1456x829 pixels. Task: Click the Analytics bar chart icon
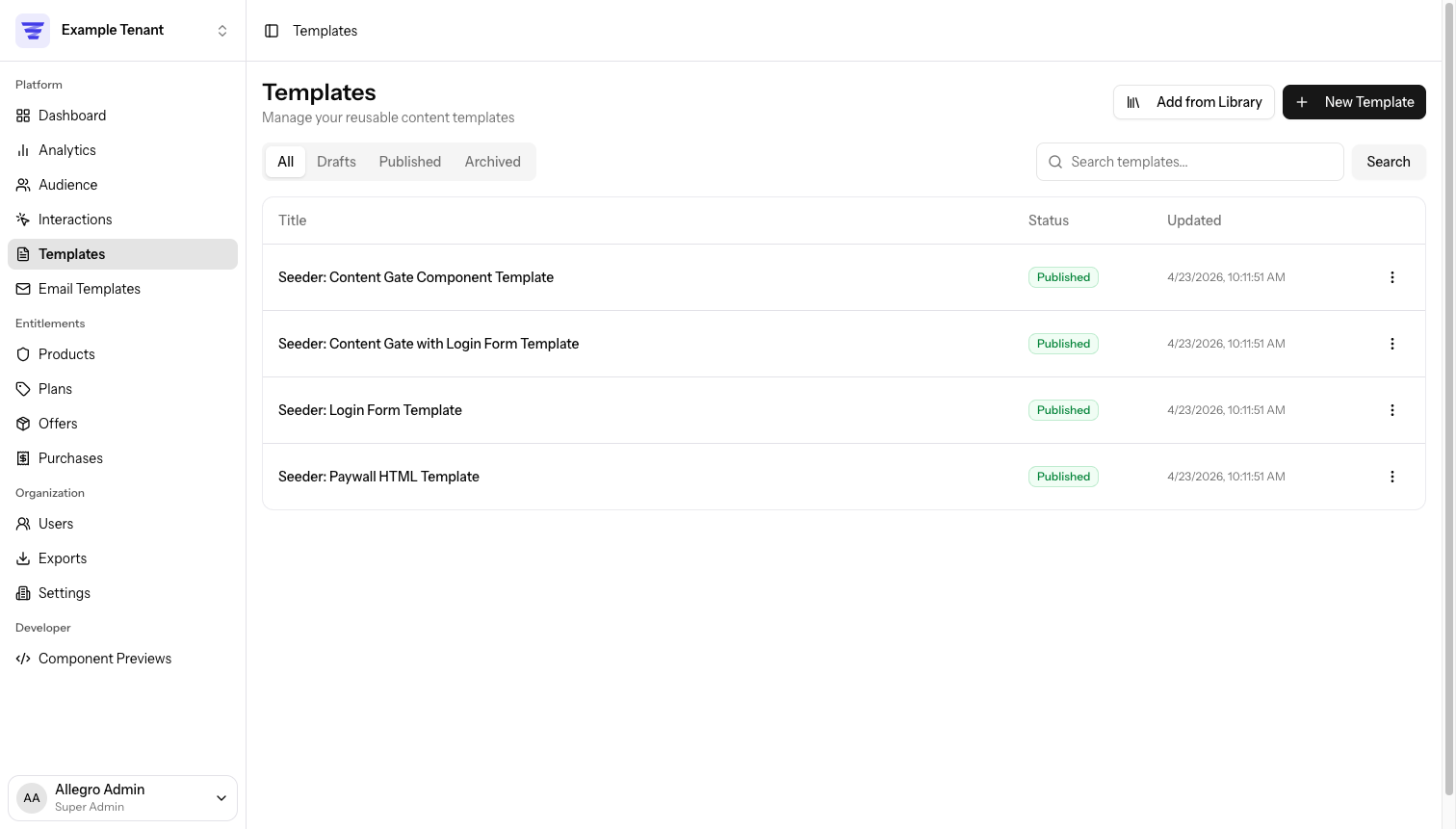point(23,150)
